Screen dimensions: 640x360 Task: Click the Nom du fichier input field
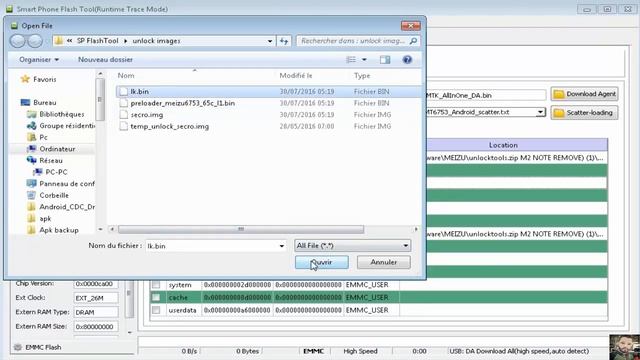[212, 246]
